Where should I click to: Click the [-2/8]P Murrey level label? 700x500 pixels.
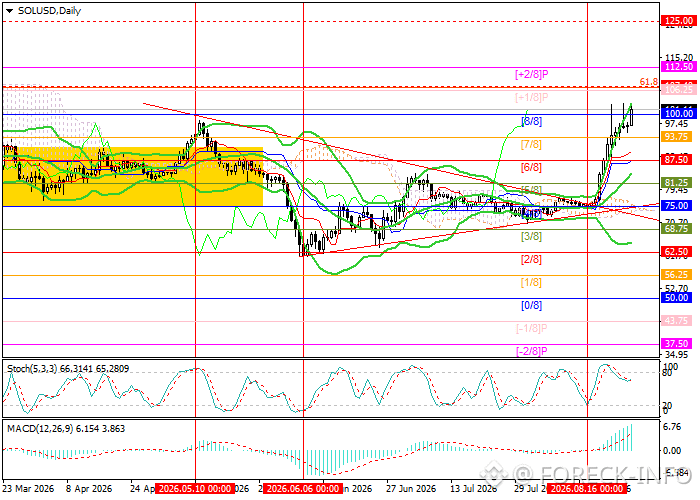pos(531,351)
